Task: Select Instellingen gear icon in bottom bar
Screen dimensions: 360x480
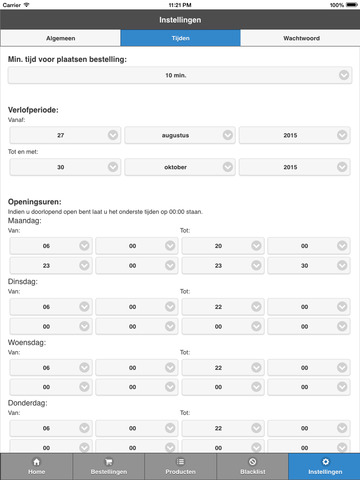Action: [x=325, y=462]
